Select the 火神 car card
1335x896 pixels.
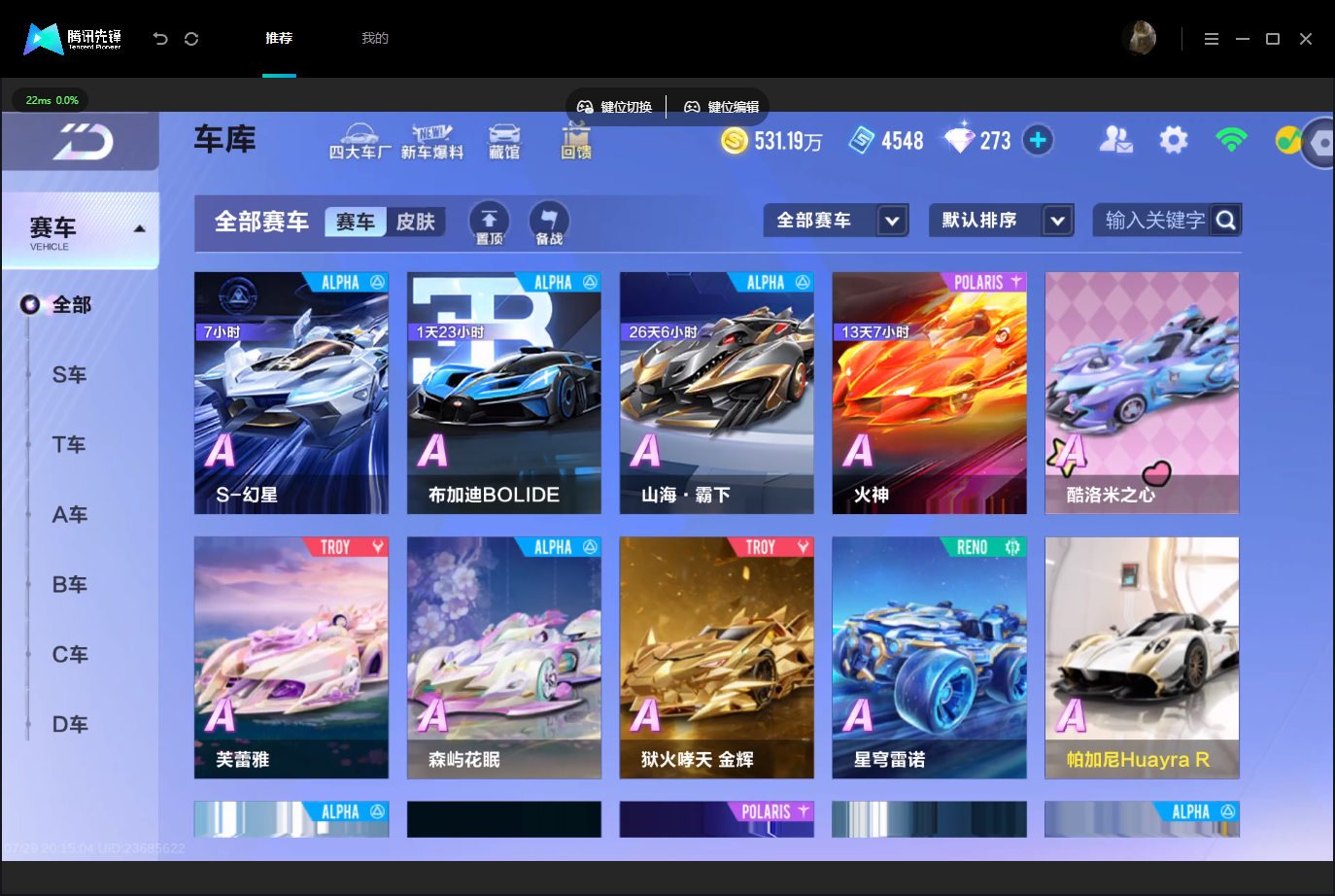tap(930, 393)
